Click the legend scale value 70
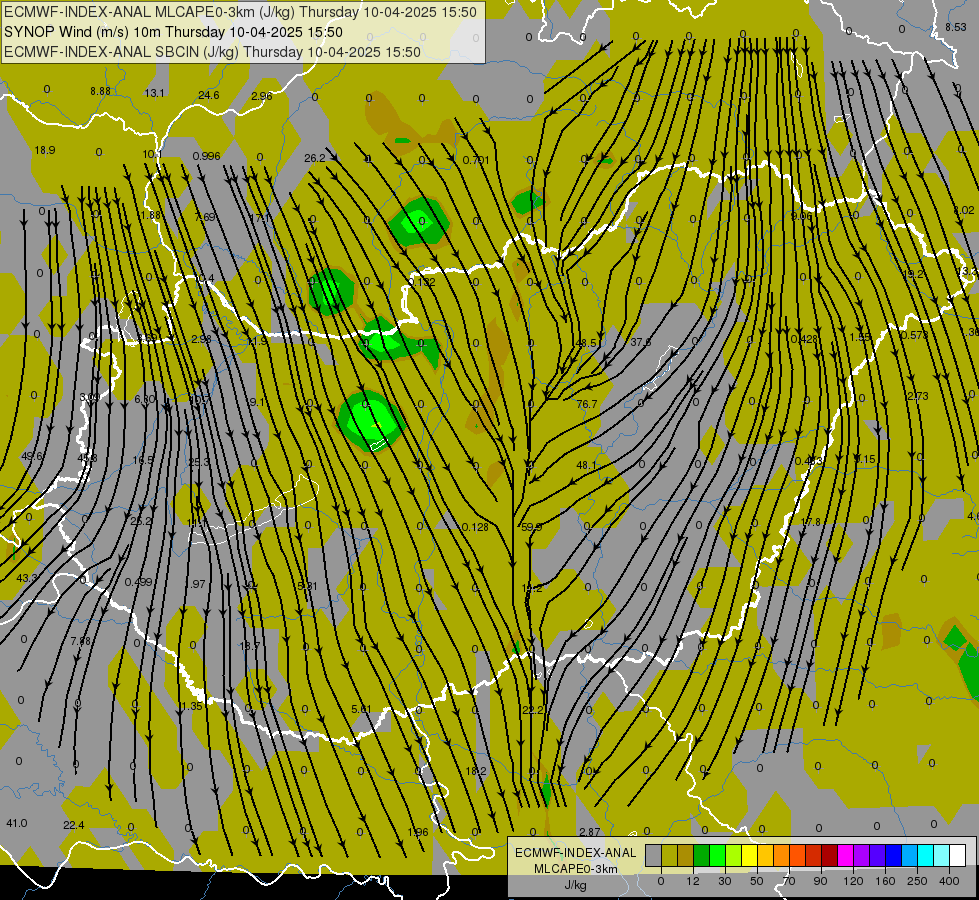Viewport: 979px width, 900px height. tap(789, 881)
